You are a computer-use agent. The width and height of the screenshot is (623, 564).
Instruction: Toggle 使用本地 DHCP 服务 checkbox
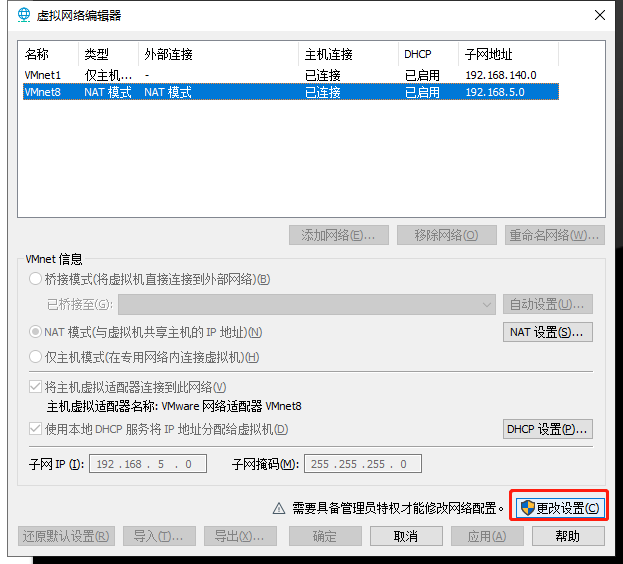pos(35,429)
